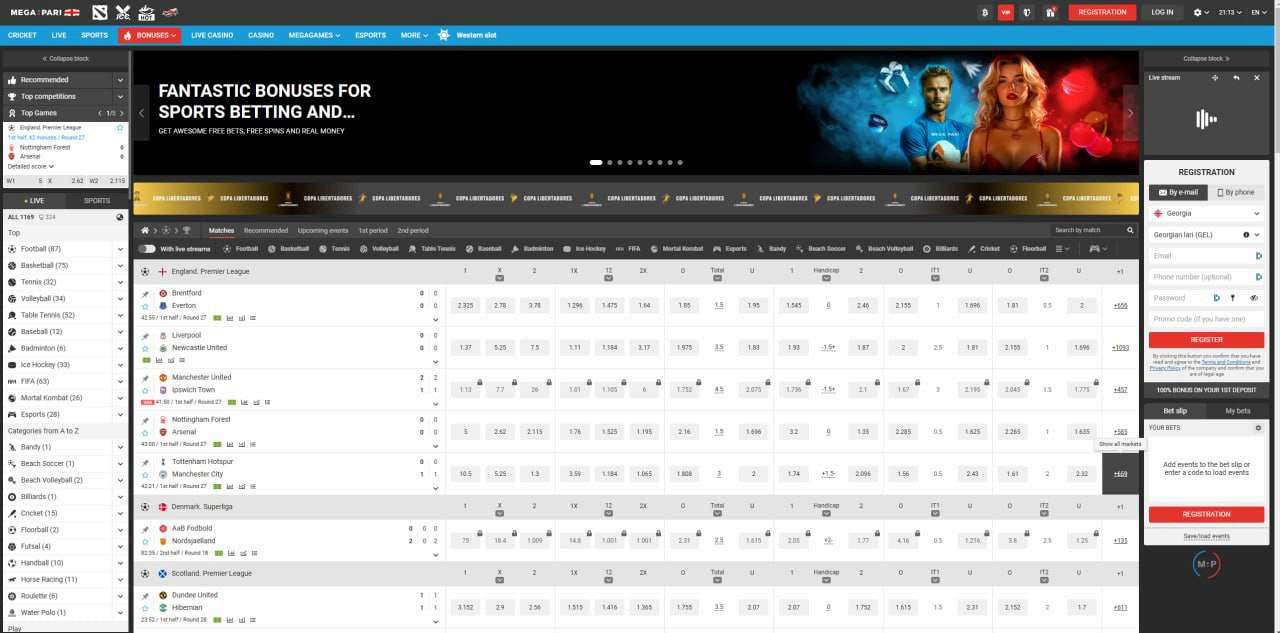
Task: Collapse the left sidebar block
Action: pyautogui.click(x=65, y=58)
